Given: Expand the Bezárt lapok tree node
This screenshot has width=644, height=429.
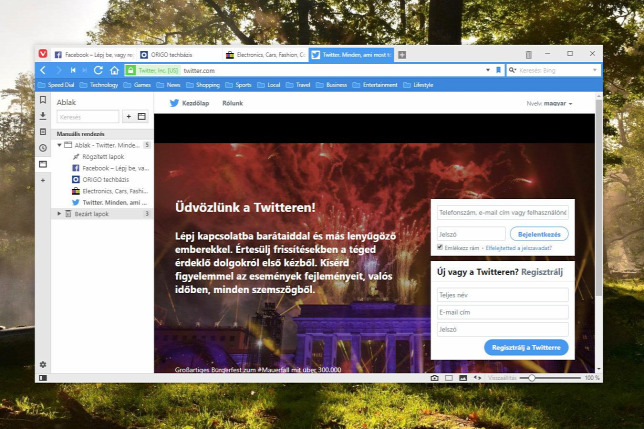Looking at the screenshot, I should point(59,213).
